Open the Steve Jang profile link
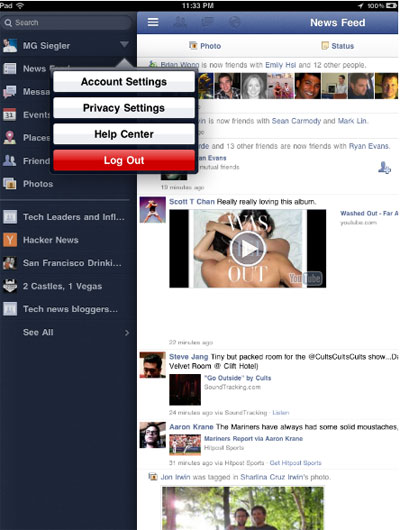 click(188, 357)
